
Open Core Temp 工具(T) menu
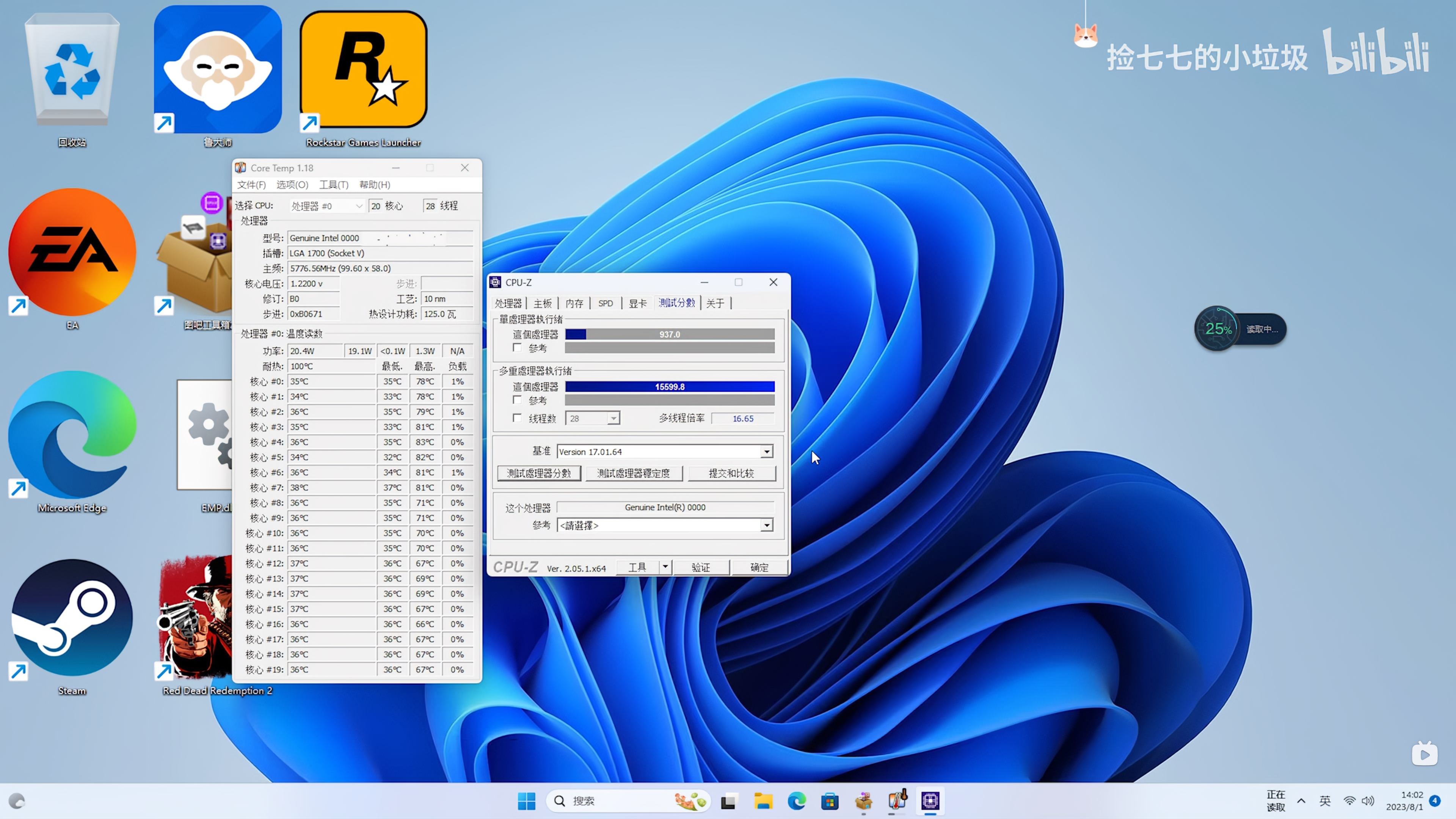pos(334,185)
